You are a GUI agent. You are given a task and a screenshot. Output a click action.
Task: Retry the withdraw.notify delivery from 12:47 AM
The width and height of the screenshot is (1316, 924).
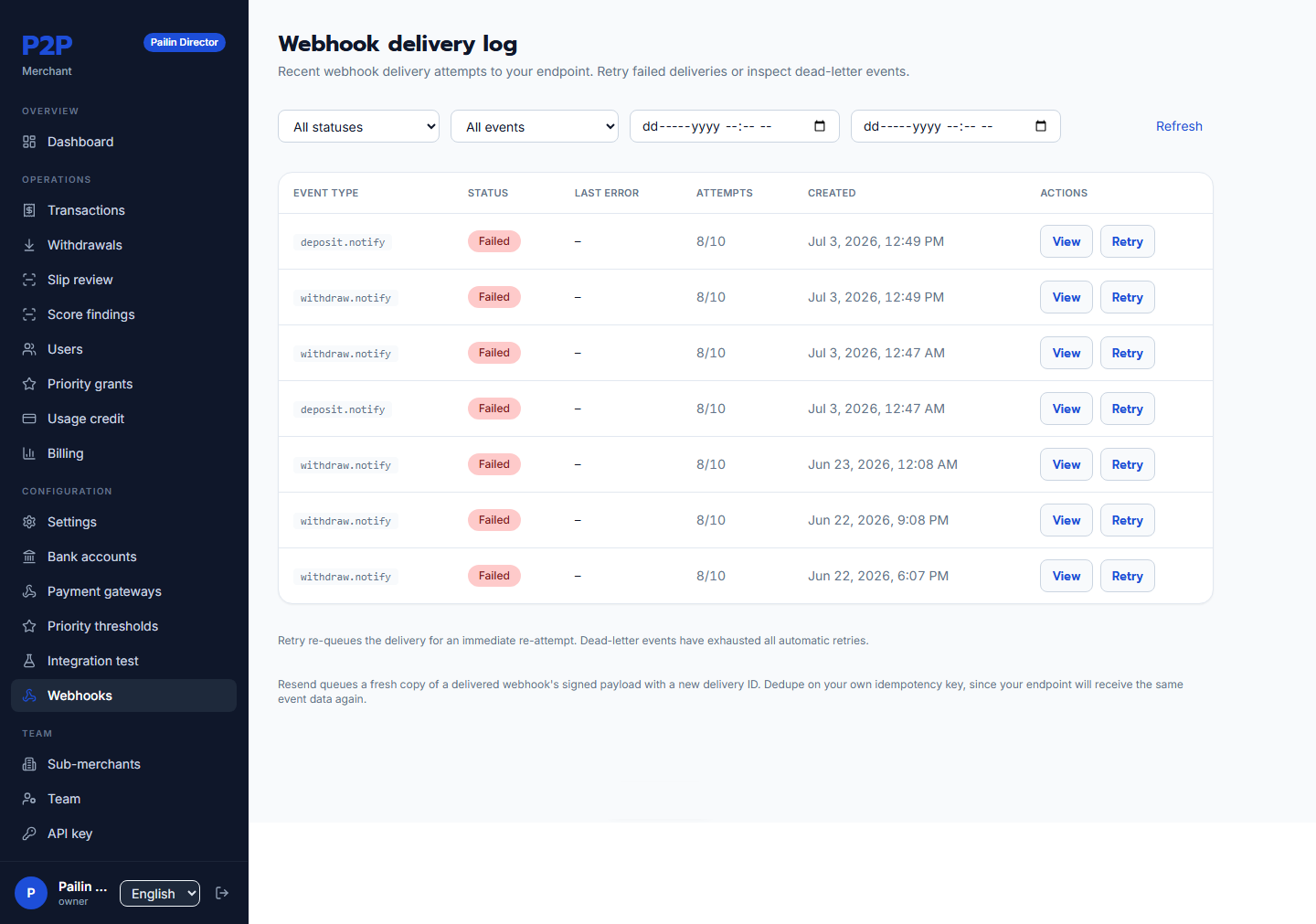(1127, 353)
